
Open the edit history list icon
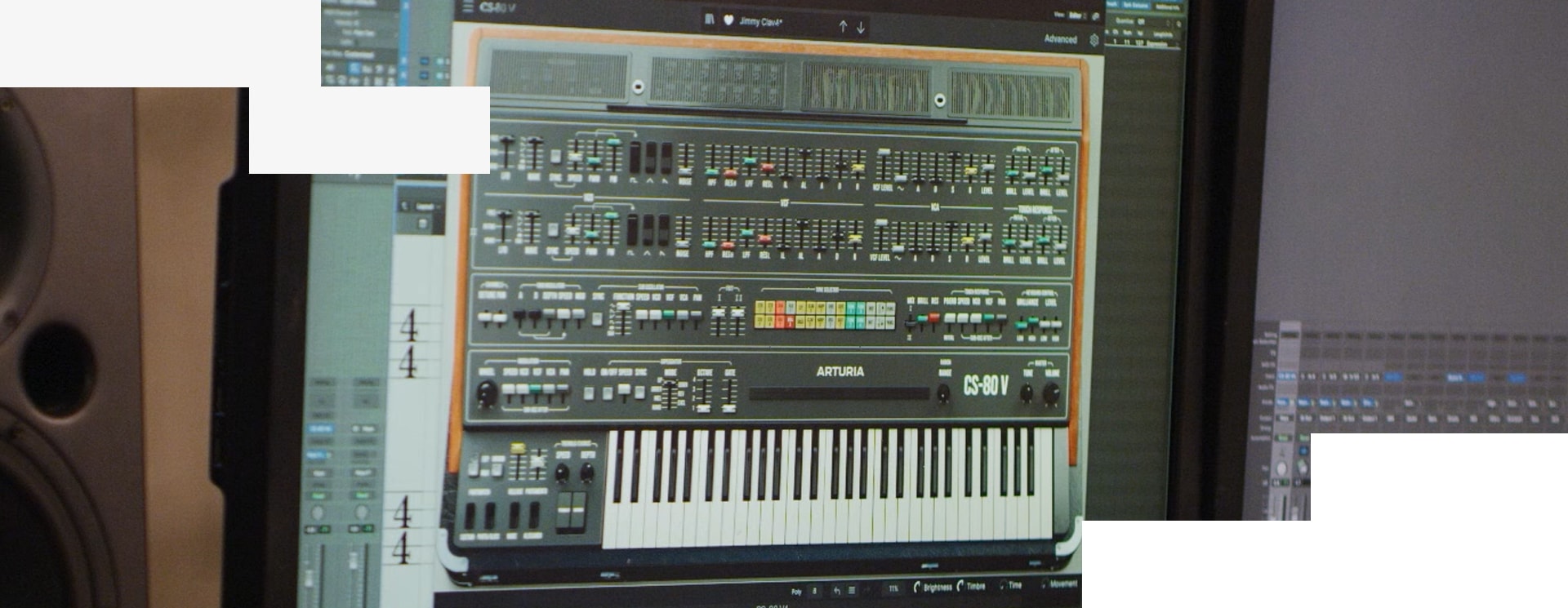click(x=851, y=591)
